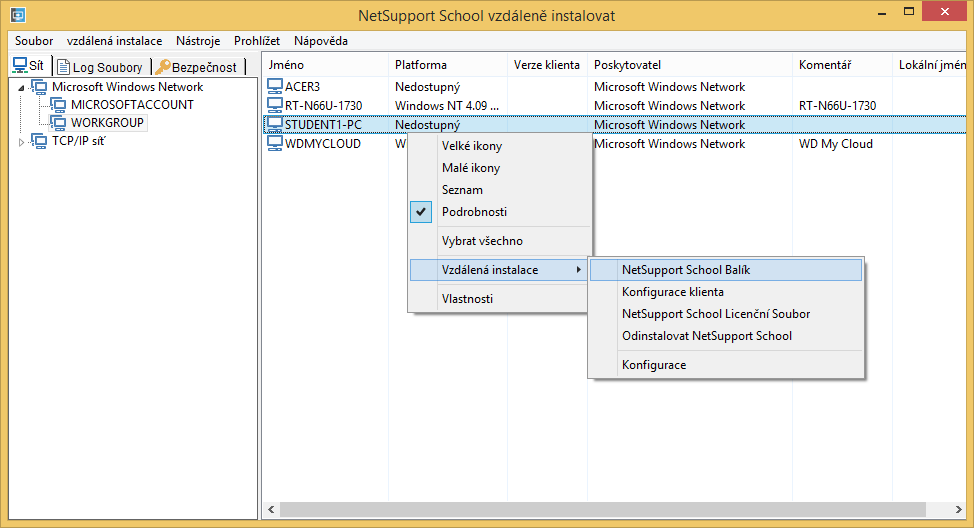The height and width of the screenshot is (528, 974).
Task: Click the MICROSOFTACCOUNT network icon
Action: click(58, 104)
